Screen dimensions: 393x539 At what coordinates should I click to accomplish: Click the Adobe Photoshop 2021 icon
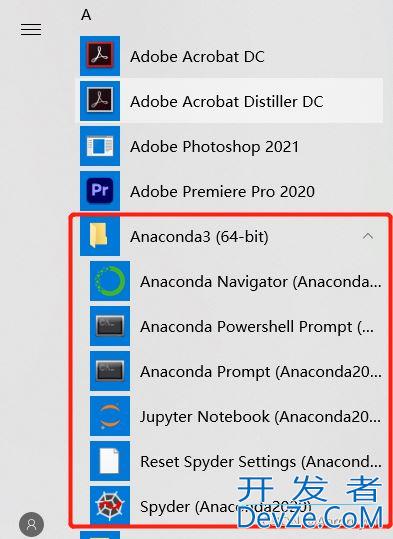pyautogui.click(x=100, y=146)
